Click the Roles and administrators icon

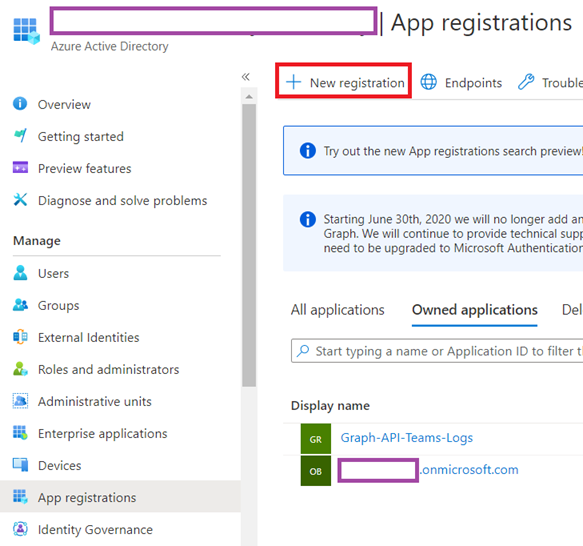20,369
